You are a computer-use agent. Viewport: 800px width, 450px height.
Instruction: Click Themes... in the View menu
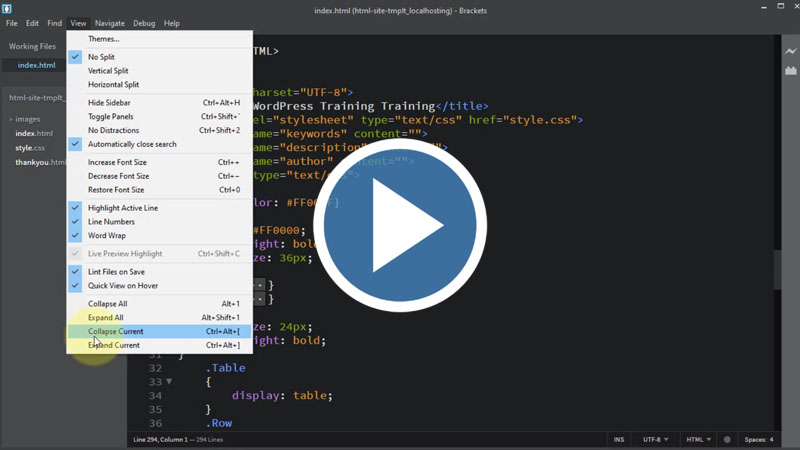103,39
